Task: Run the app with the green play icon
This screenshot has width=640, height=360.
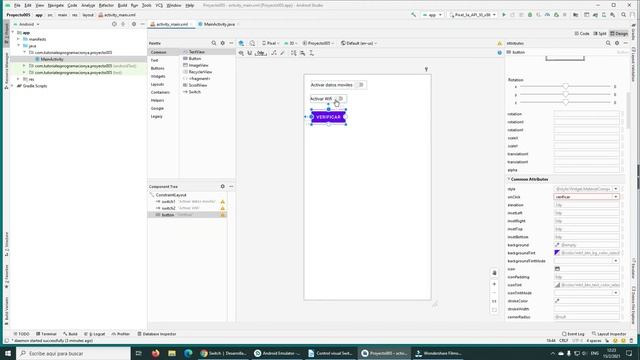Action: point(504,15)
